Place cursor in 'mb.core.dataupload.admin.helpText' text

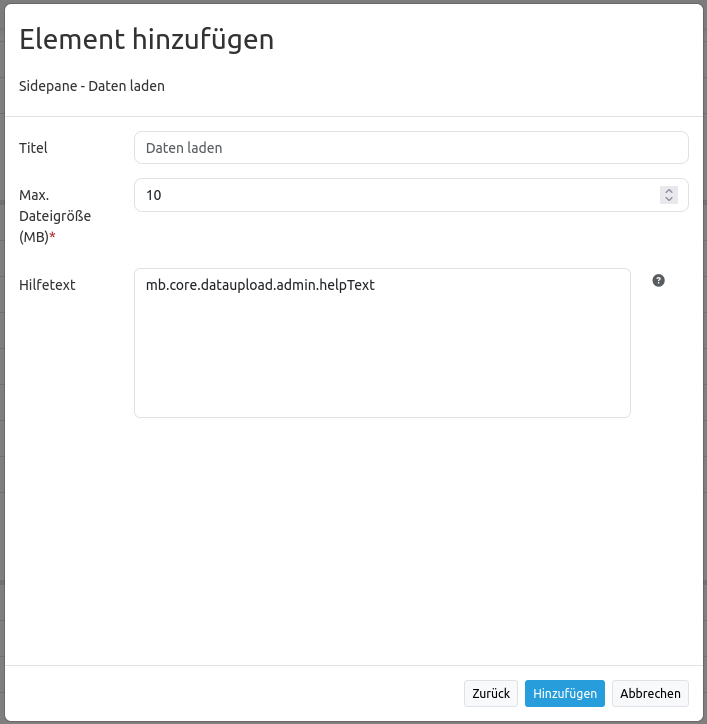coord(260,285)
